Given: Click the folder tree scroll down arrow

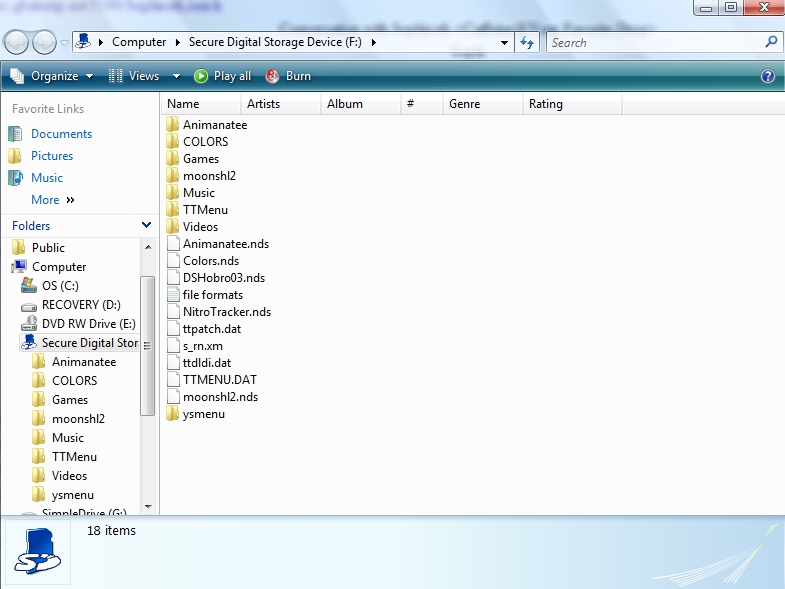Looking at the screenshot, I should point(148,506).
